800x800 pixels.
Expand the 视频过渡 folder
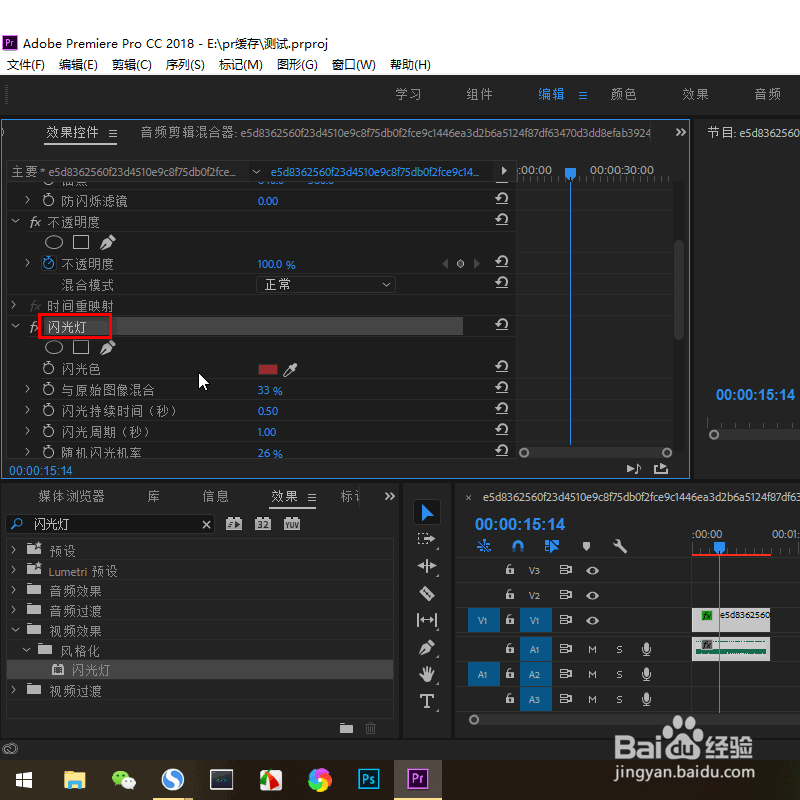tap(14, 689)
